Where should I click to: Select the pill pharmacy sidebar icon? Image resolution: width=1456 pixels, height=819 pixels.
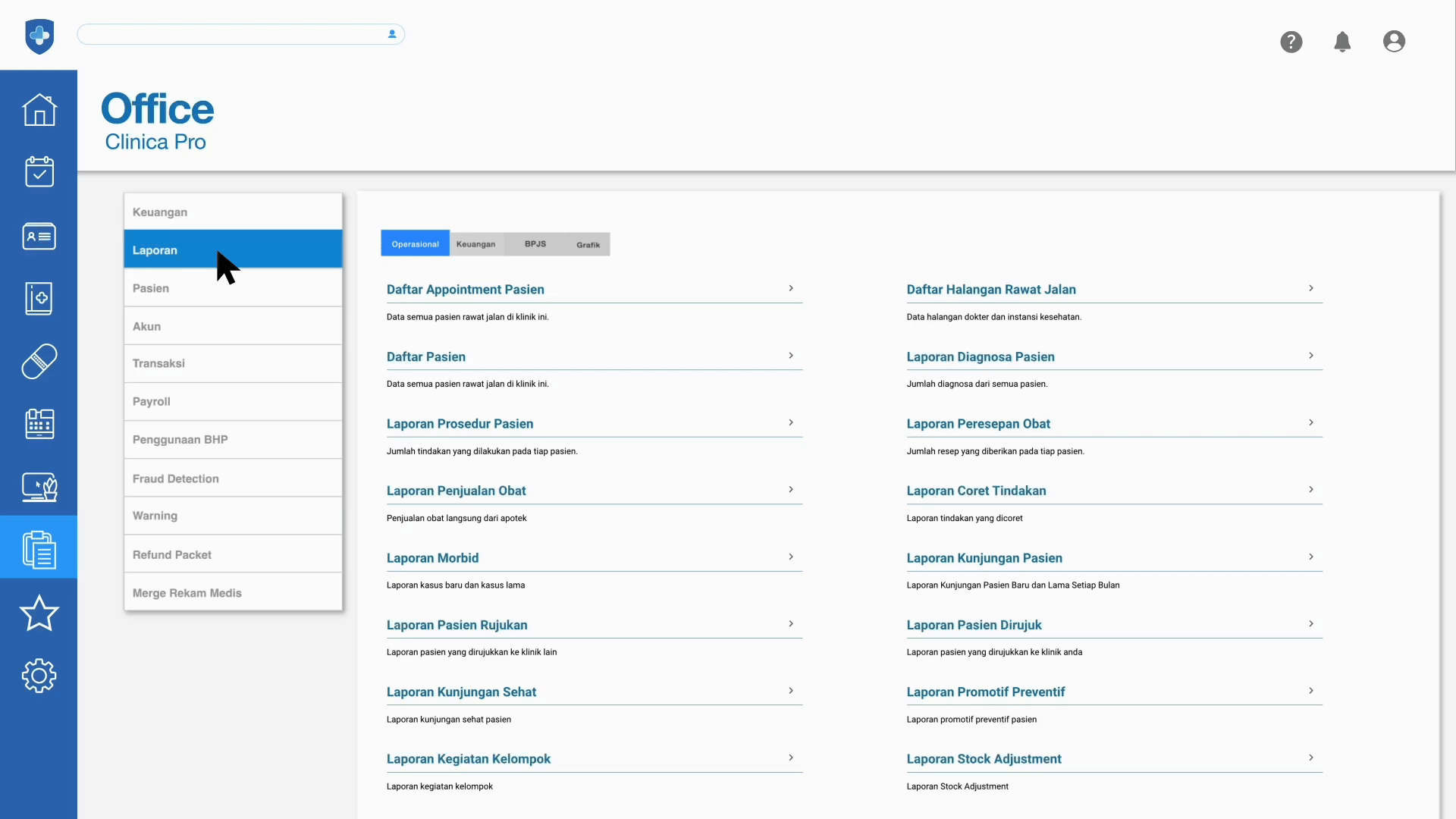pyautogui.click(x=39, y=361)
